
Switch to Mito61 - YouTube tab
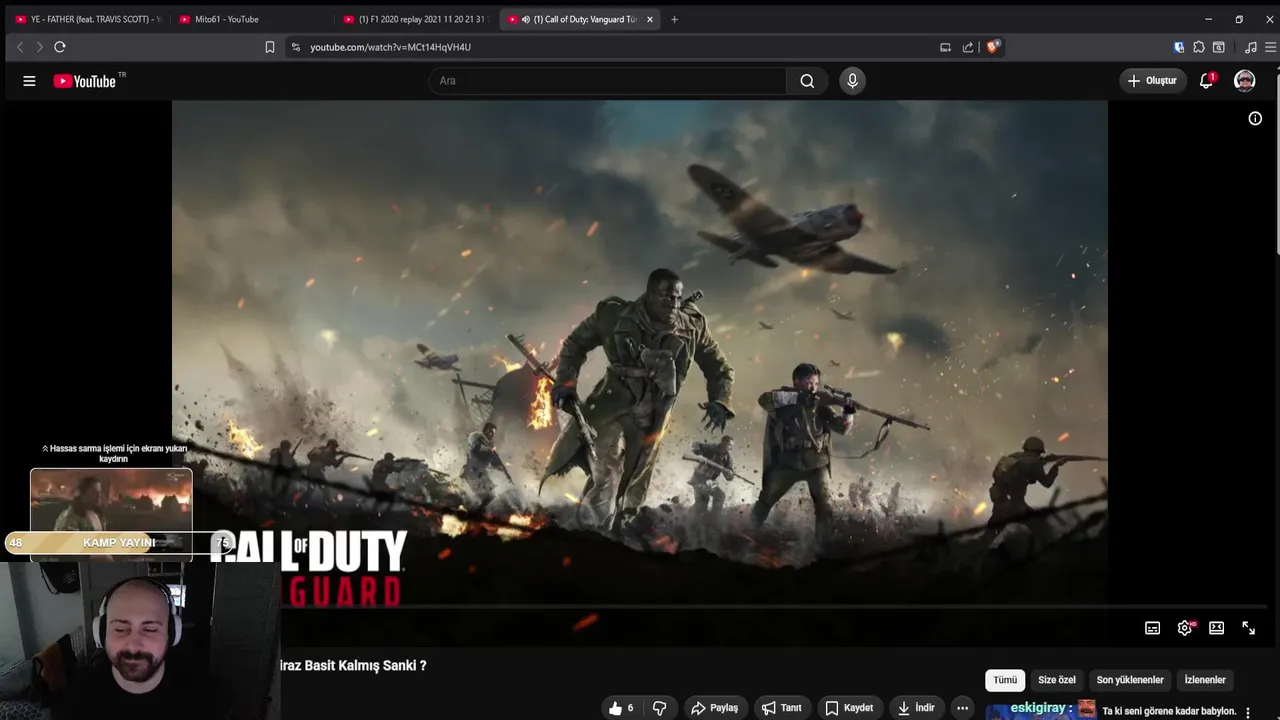(x=248, y=19)
